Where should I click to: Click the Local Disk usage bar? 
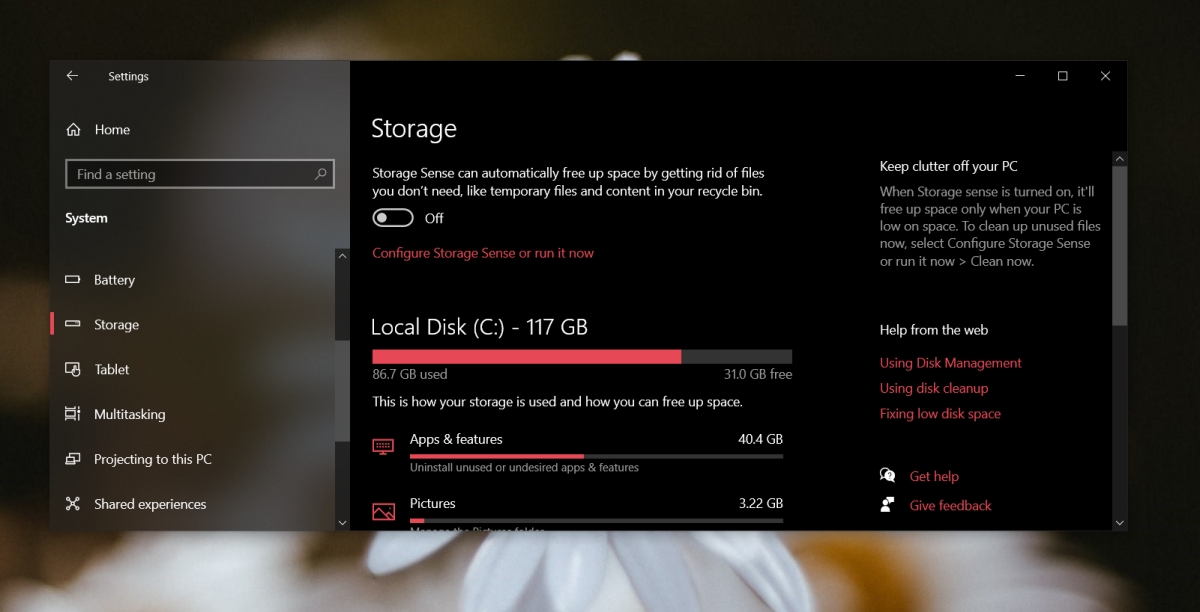[580, 356]
